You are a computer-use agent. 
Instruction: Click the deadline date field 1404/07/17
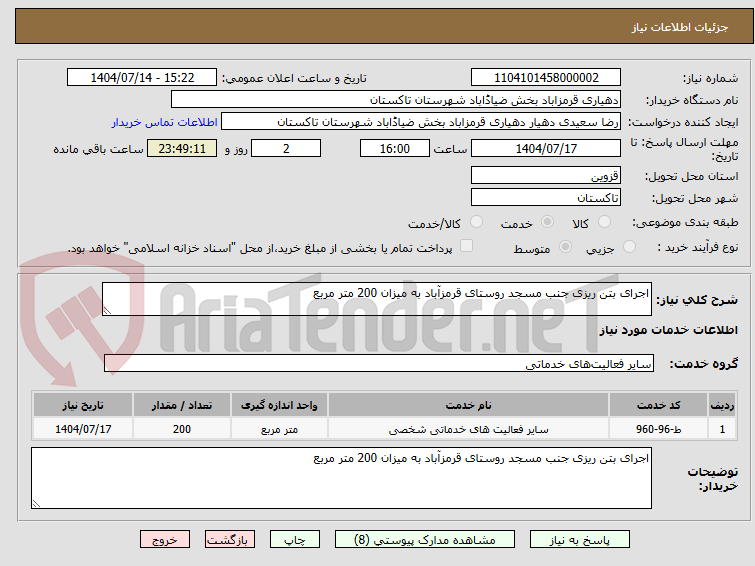click(546, 148)
